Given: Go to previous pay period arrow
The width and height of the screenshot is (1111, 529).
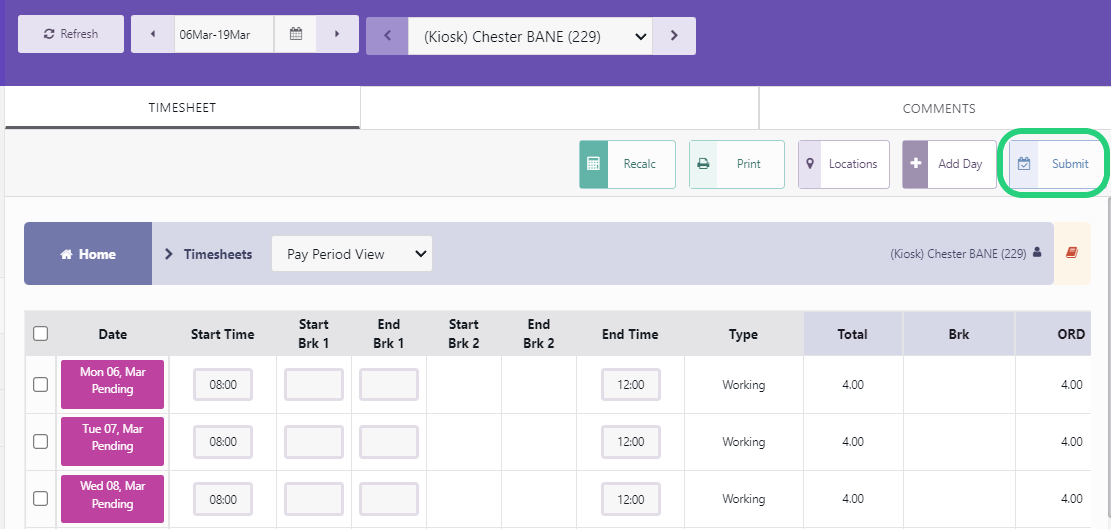Looking at the screenshot, I should point(153,34).
